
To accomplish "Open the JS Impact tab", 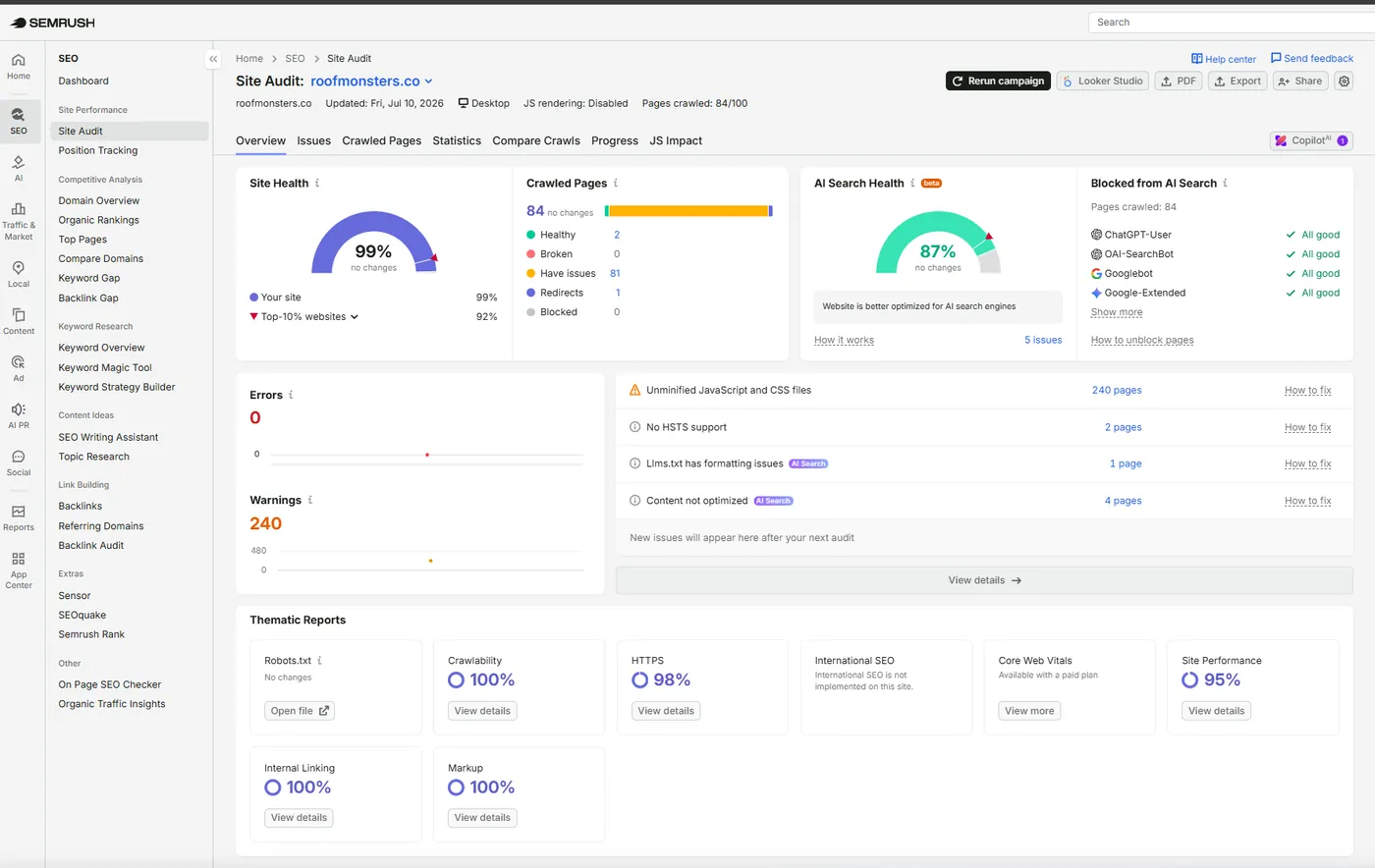I will pos(676,140).
